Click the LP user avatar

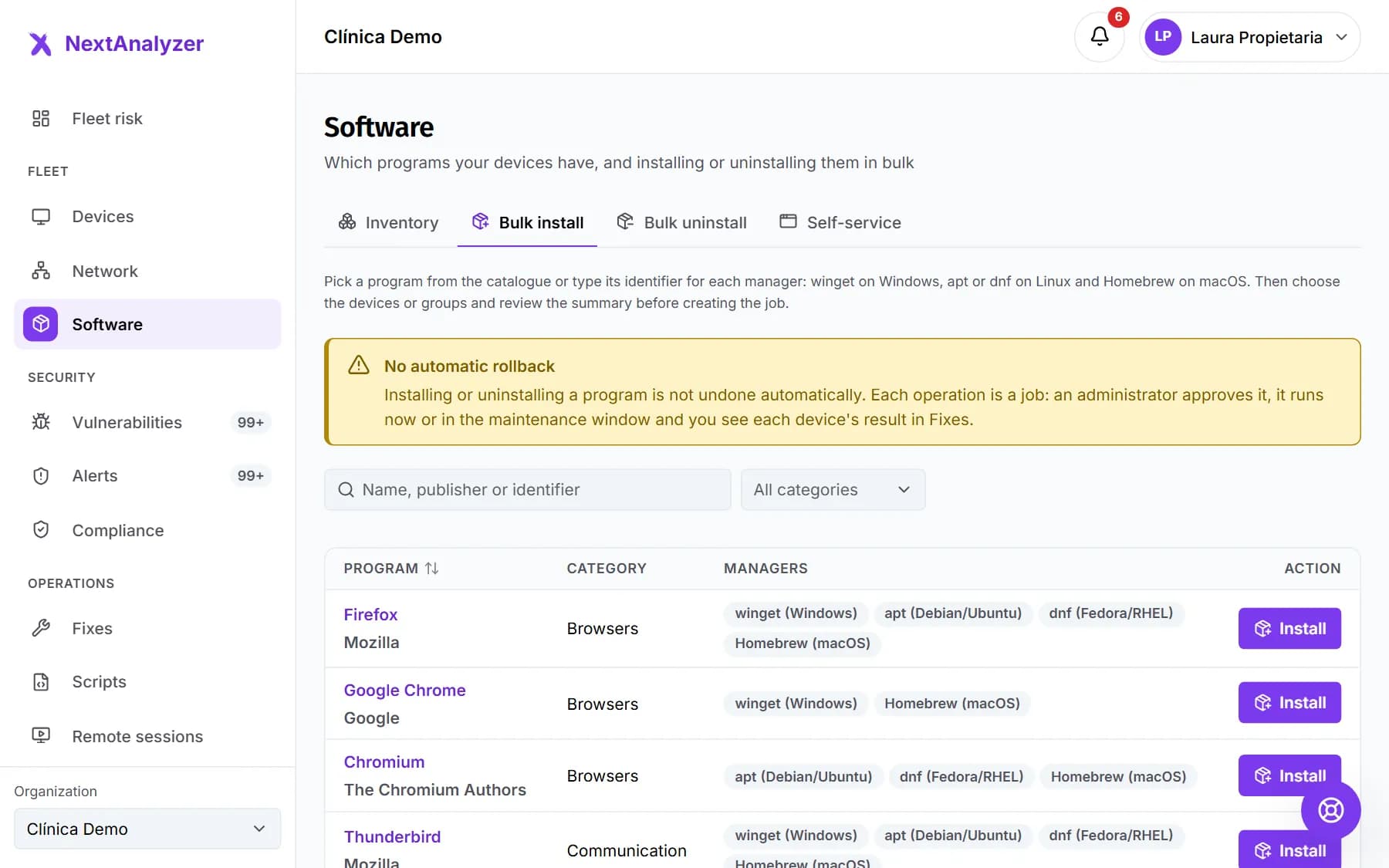click(1163, 37)
